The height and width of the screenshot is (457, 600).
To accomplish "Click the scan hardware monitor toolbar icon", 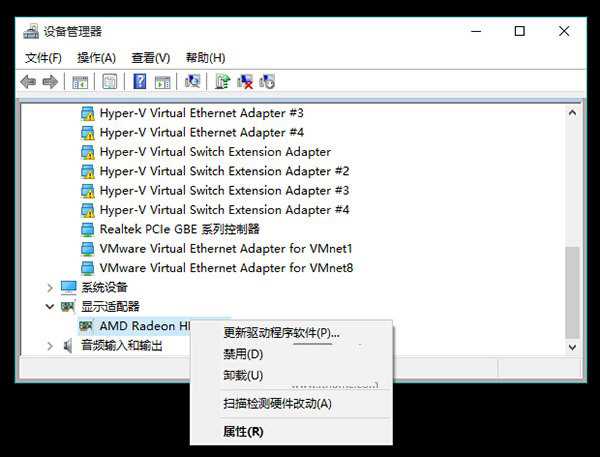I will (192, 81).
